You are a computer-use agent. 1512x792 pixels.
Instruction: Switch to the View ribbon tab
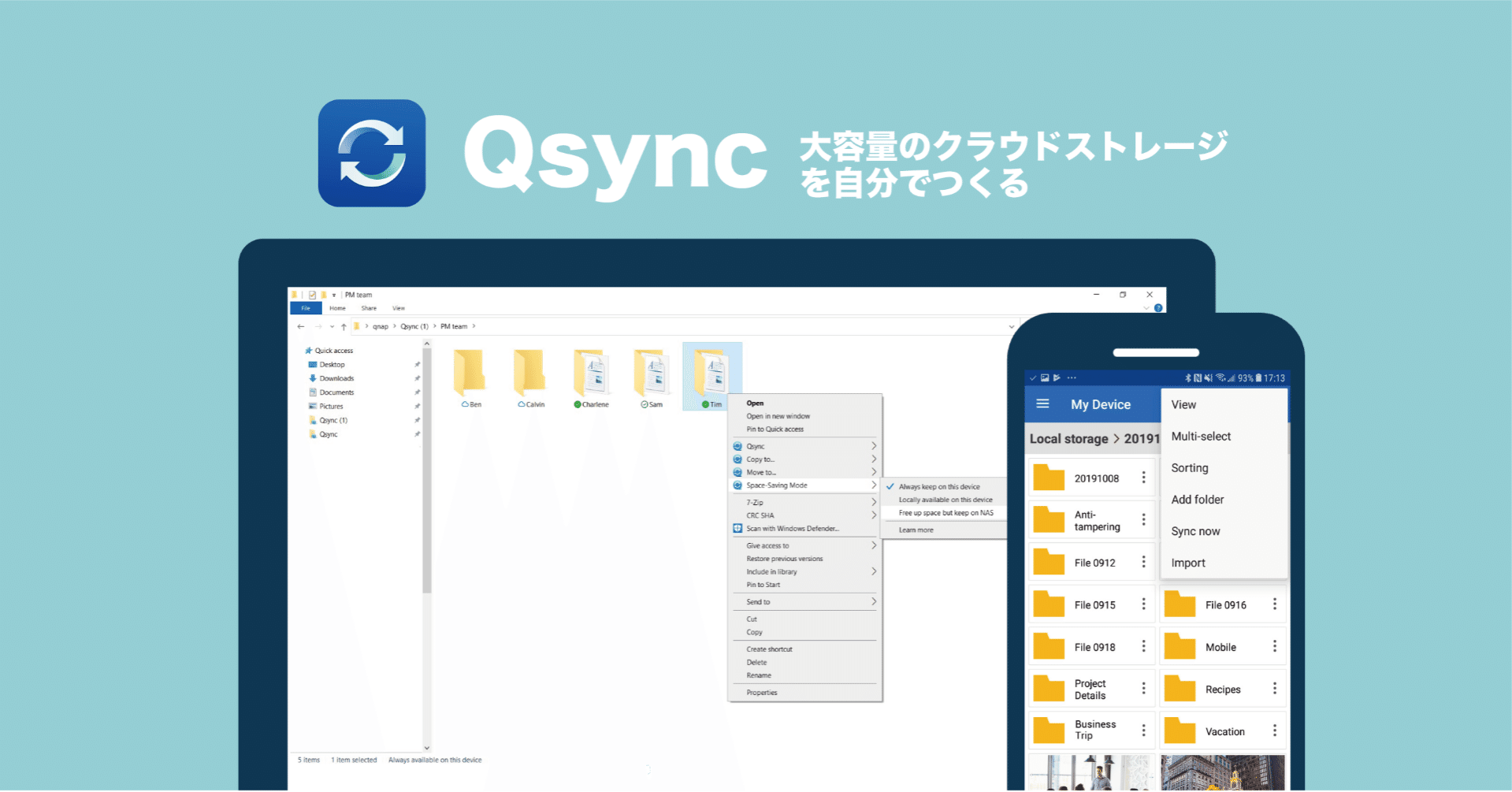click(399, 308)
